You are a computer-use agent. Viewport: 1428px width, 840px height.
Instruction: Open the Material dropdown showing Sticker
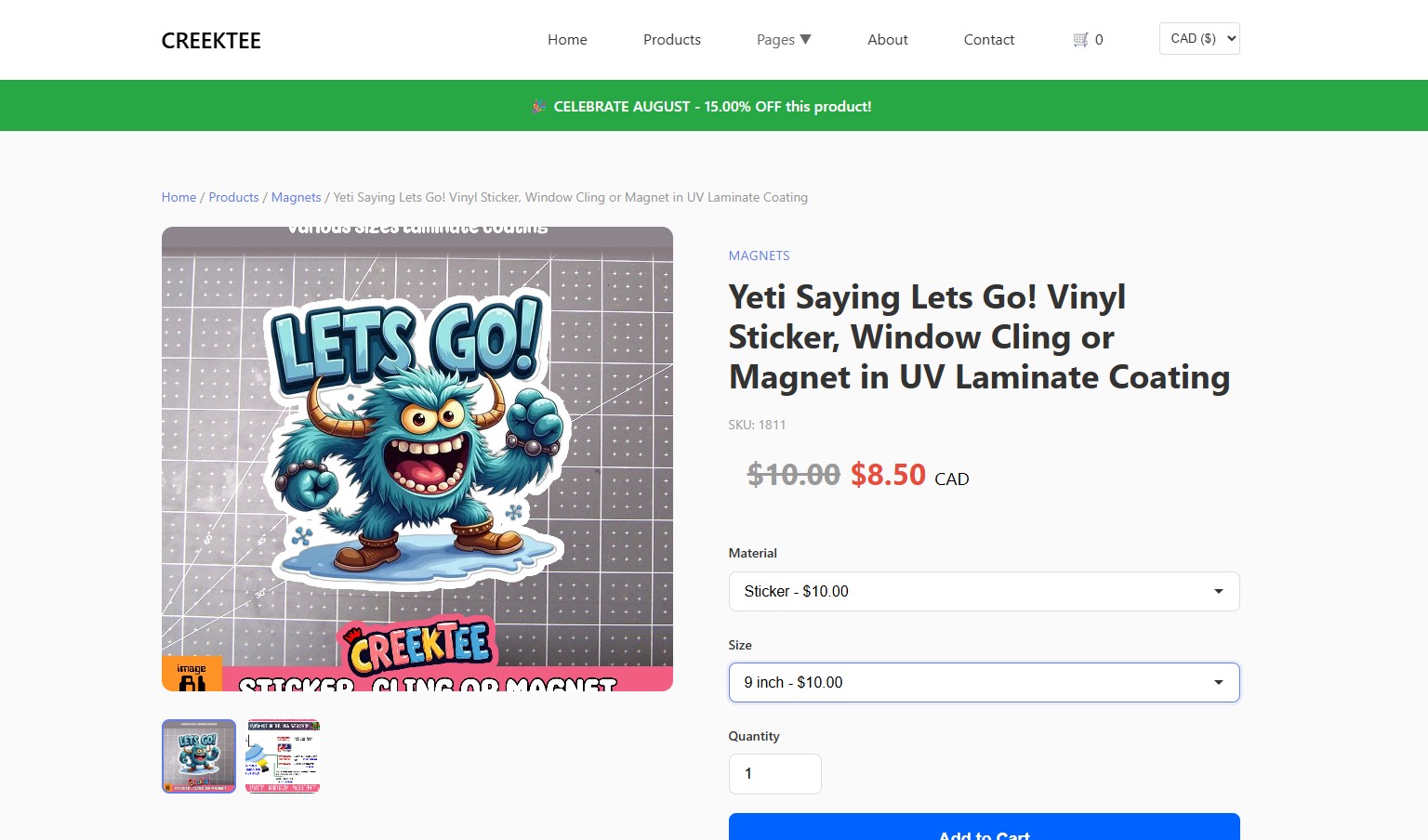984,591
